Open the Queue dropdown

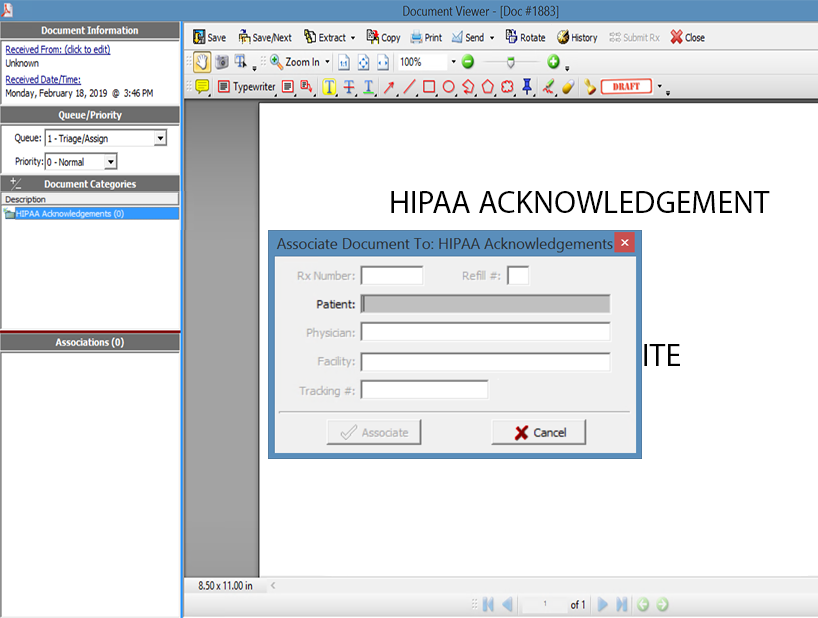click(160, 139)
